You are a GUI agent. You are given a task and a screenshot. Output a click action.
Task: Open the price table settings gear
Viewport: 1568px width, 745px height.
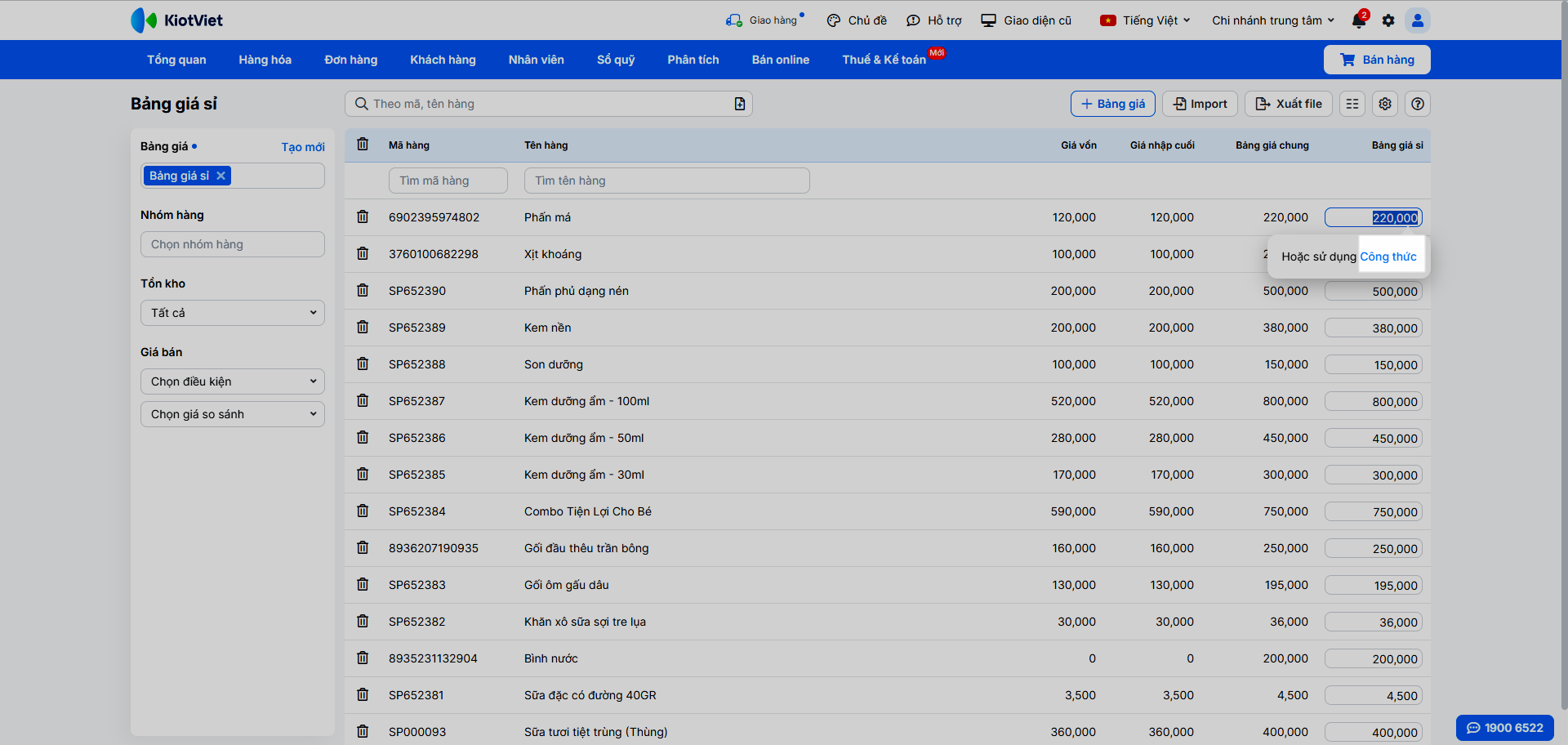(x=1385, y=104)
